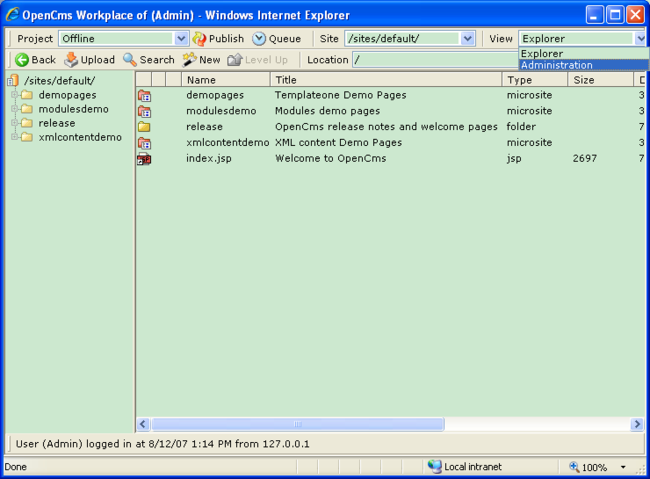Open the Queue toolbar icon
Screen dimensions: 650x479
click(x=259, y=39)
